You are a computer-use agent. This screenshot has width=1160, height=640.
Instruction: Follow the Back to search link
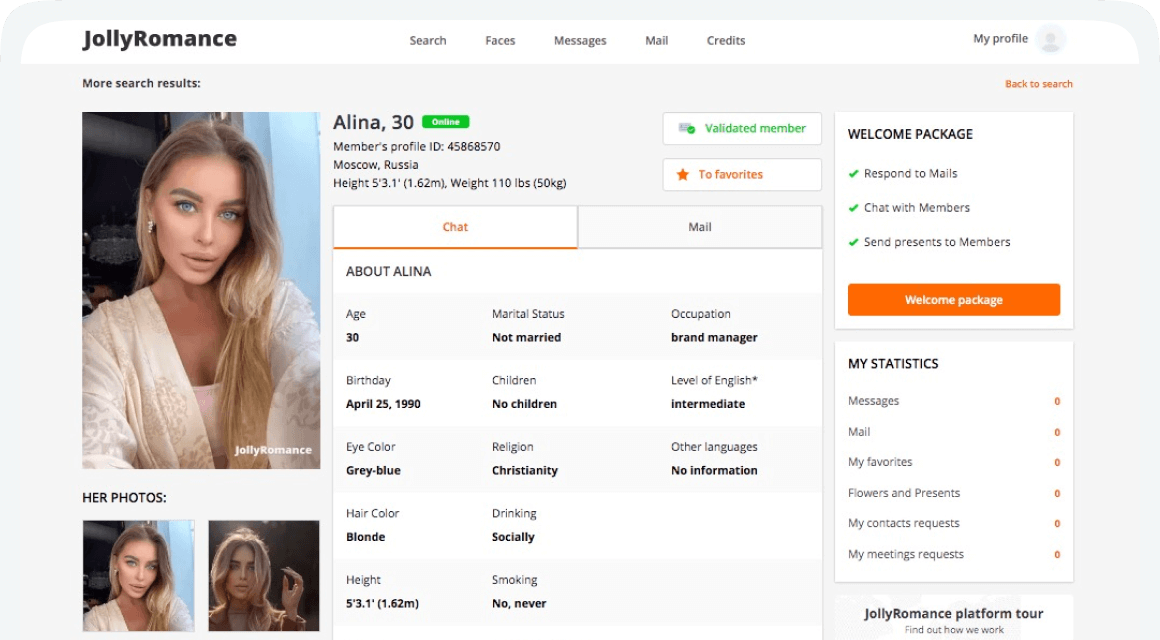[x=1038, y=84]
